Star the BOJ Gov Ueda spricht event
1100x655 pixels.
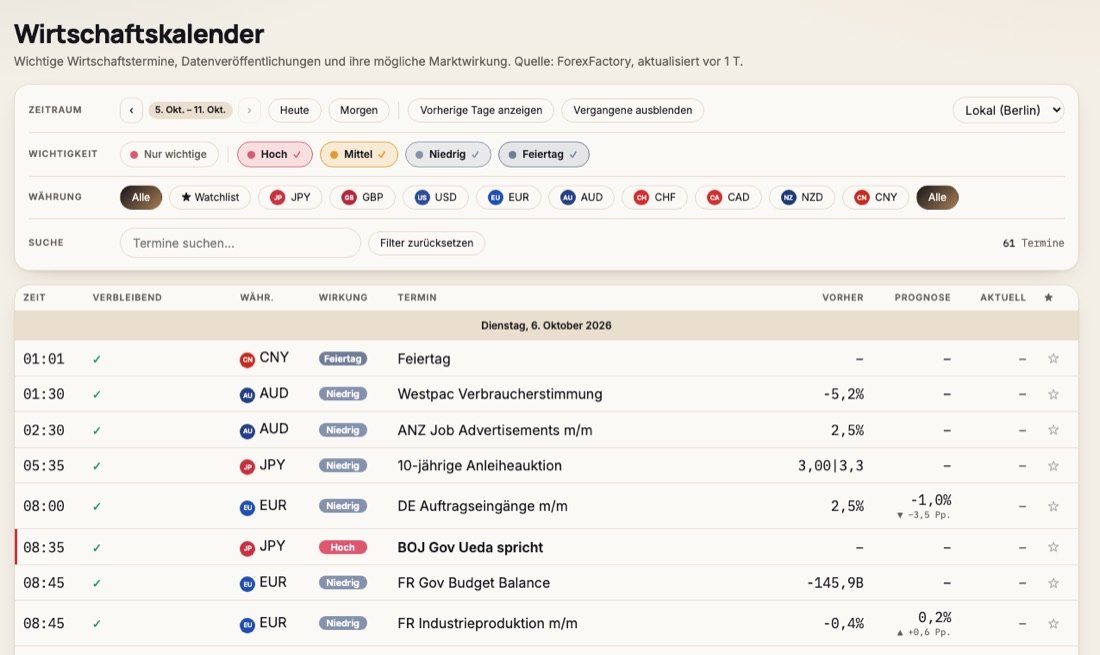pos(1053,547)
